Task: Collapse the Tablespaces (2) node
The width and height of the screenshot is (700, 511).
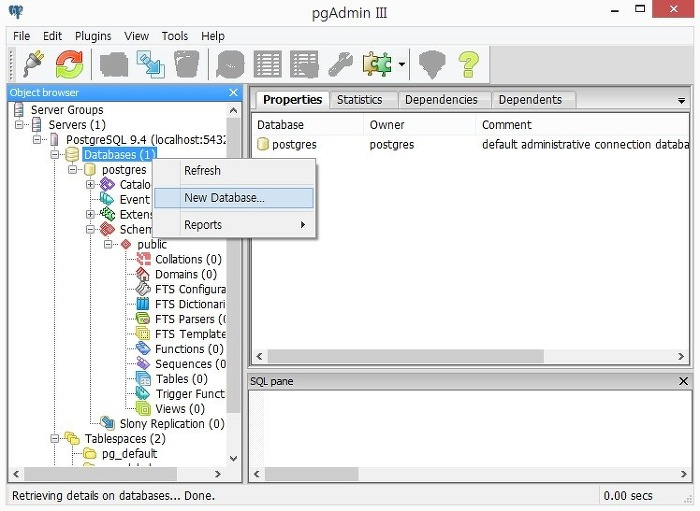Action: point(54,439)
